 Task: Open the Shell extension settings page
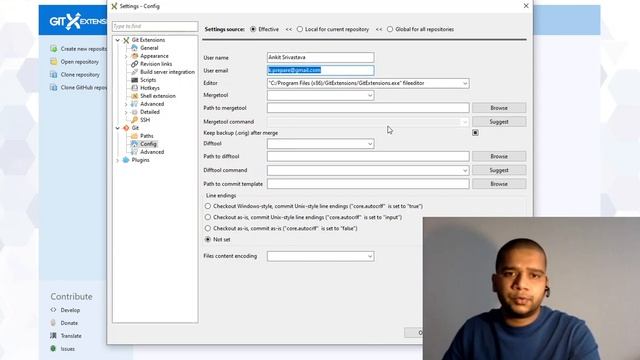point(158,96)
